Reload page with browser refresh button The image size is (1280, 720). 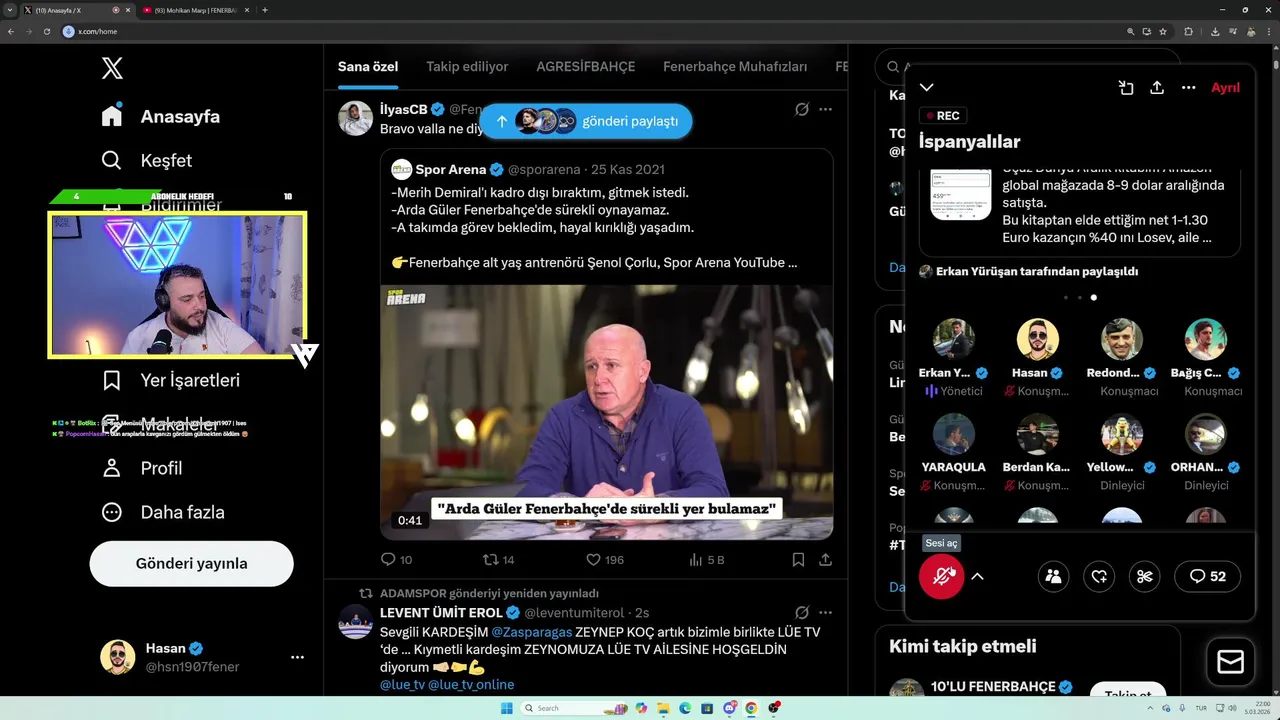pyautogui.click(x=46, y=31)
